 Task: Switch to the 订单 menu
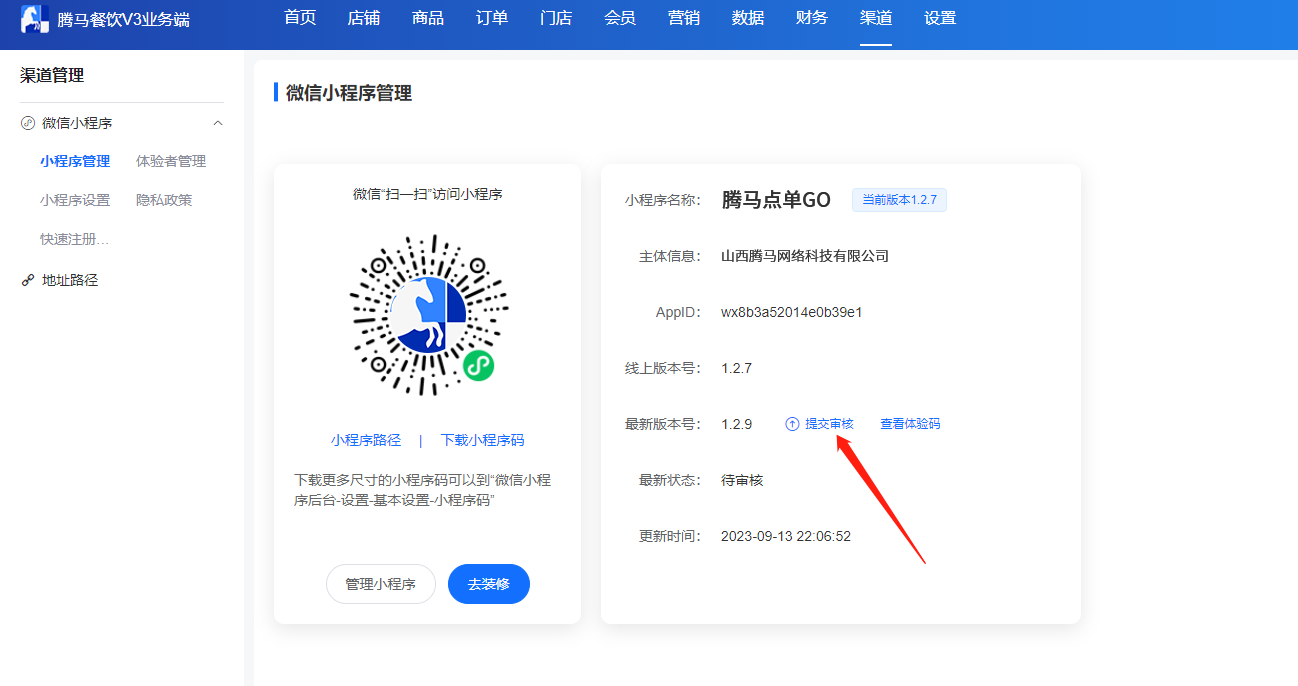(x=492, y=18)
